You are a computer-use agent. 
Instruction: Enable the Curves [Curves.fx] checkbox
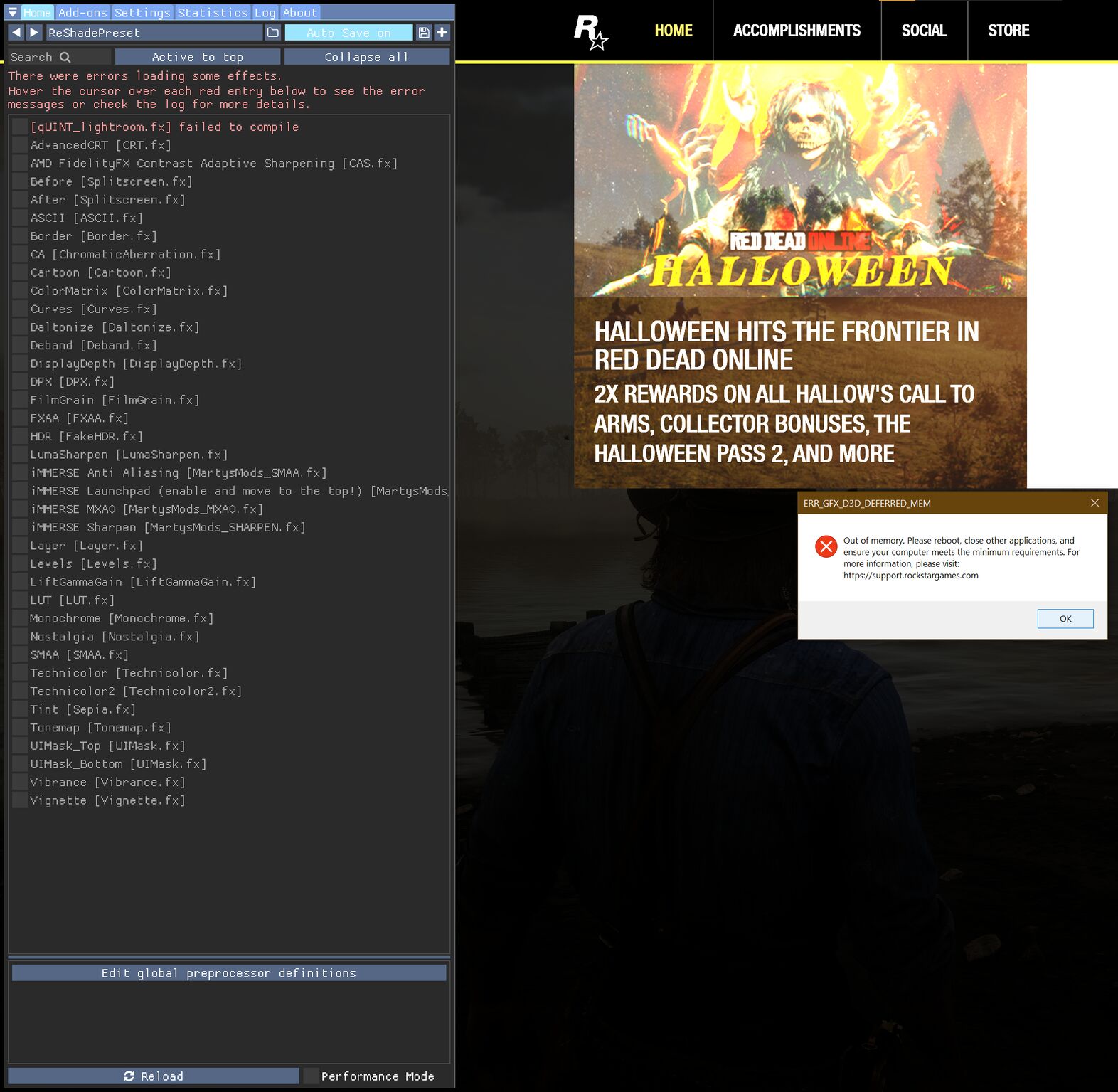20,309
